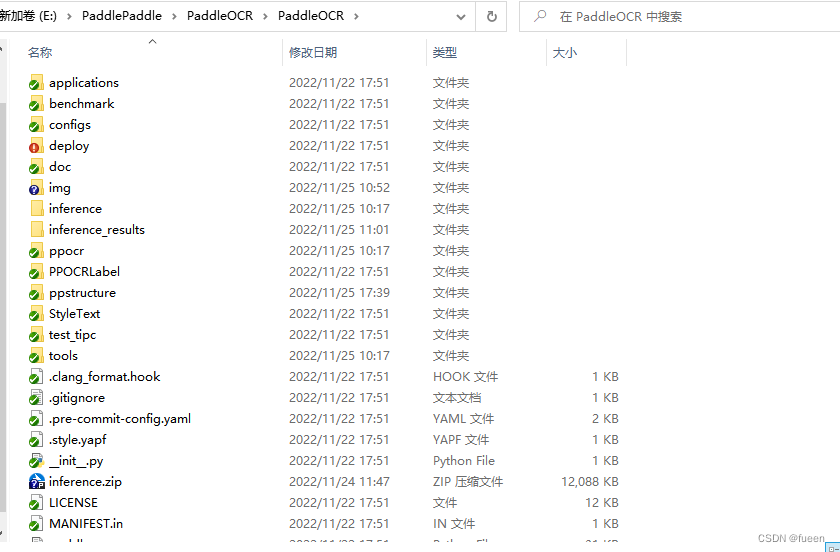The height and width of the screenshot is (552, 840).
Task: Click the left pane vertical scrollbar
Action: point(3,305)
